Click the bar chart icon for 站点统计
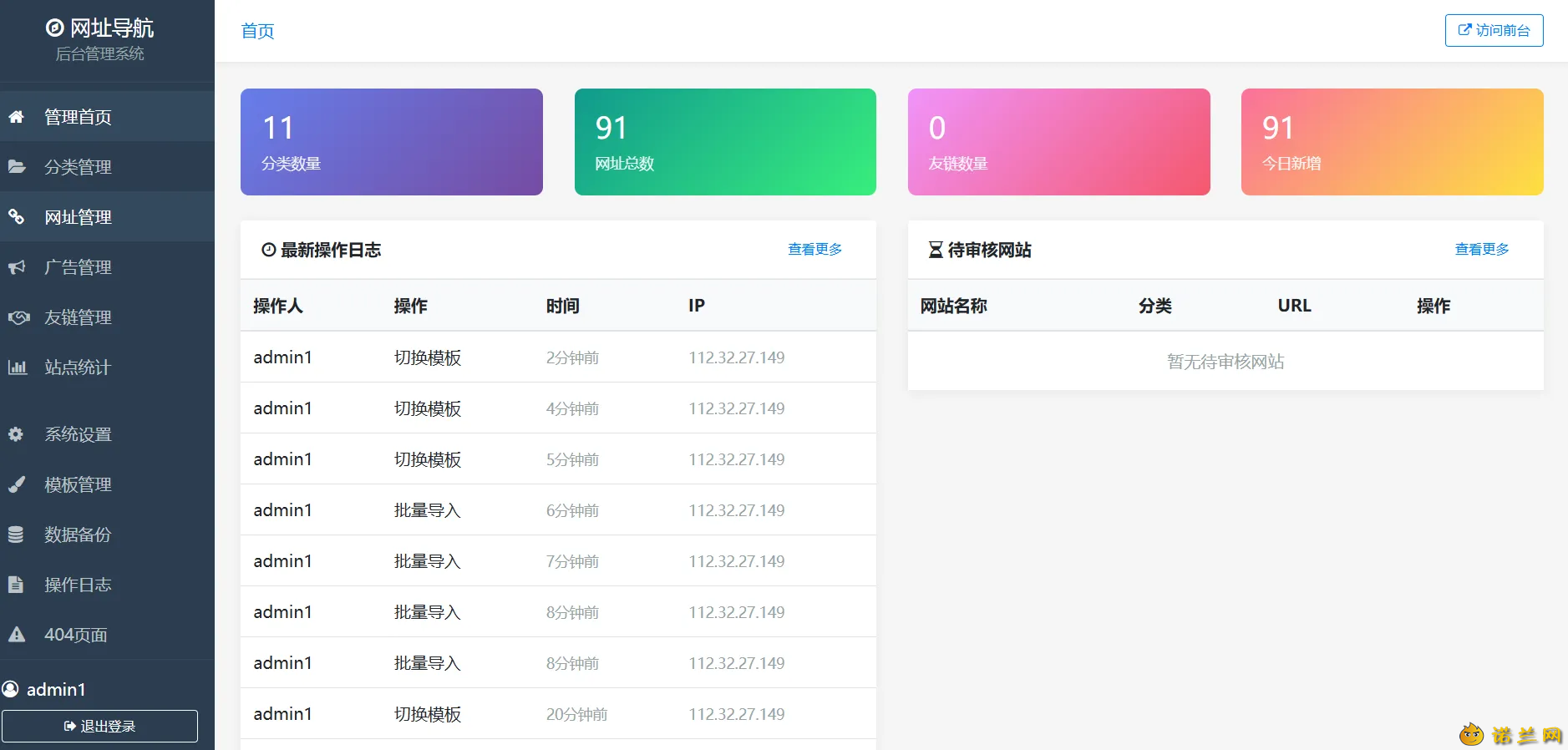The height and width of the screenshot is (750, 1568). [x=18, y=367]
